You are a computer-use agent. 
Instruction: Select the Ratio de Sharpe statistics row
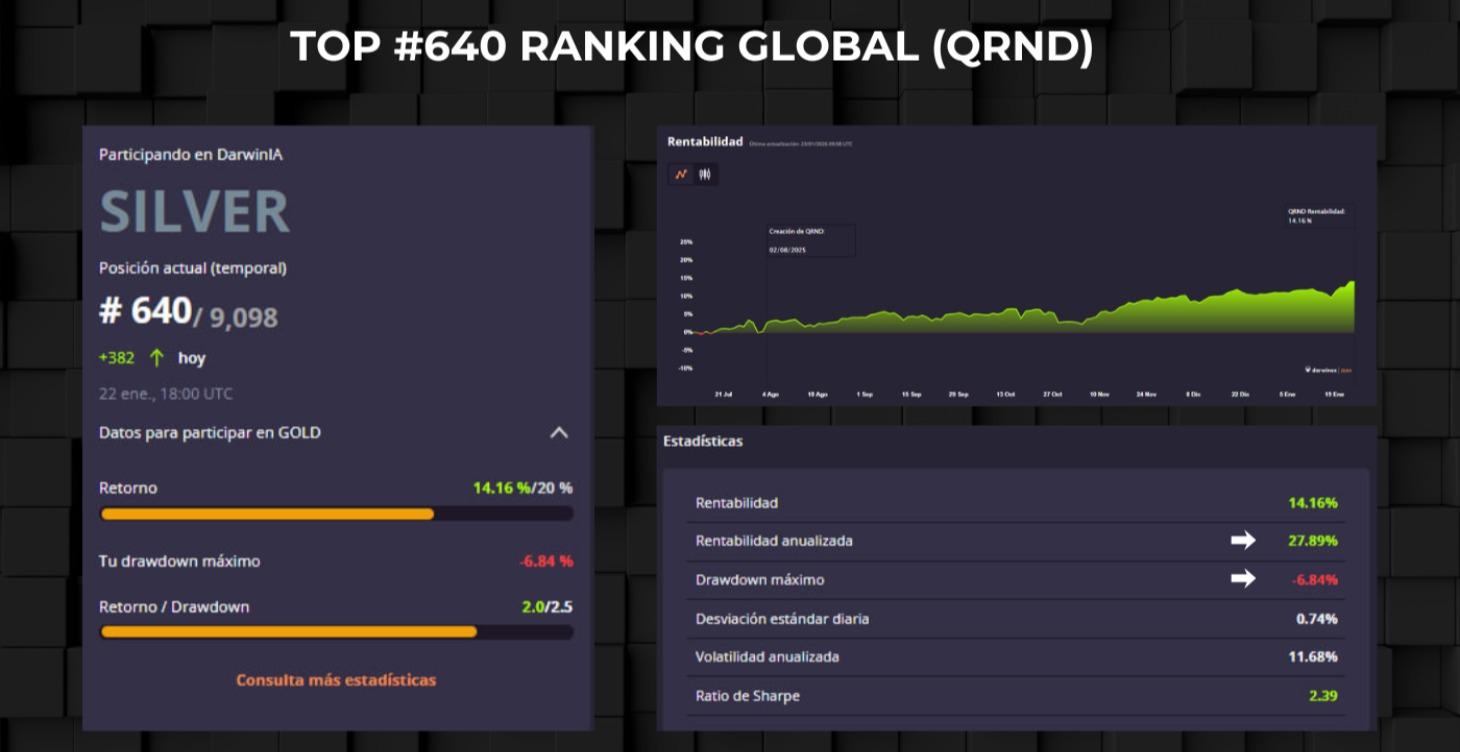point(1016,696)
